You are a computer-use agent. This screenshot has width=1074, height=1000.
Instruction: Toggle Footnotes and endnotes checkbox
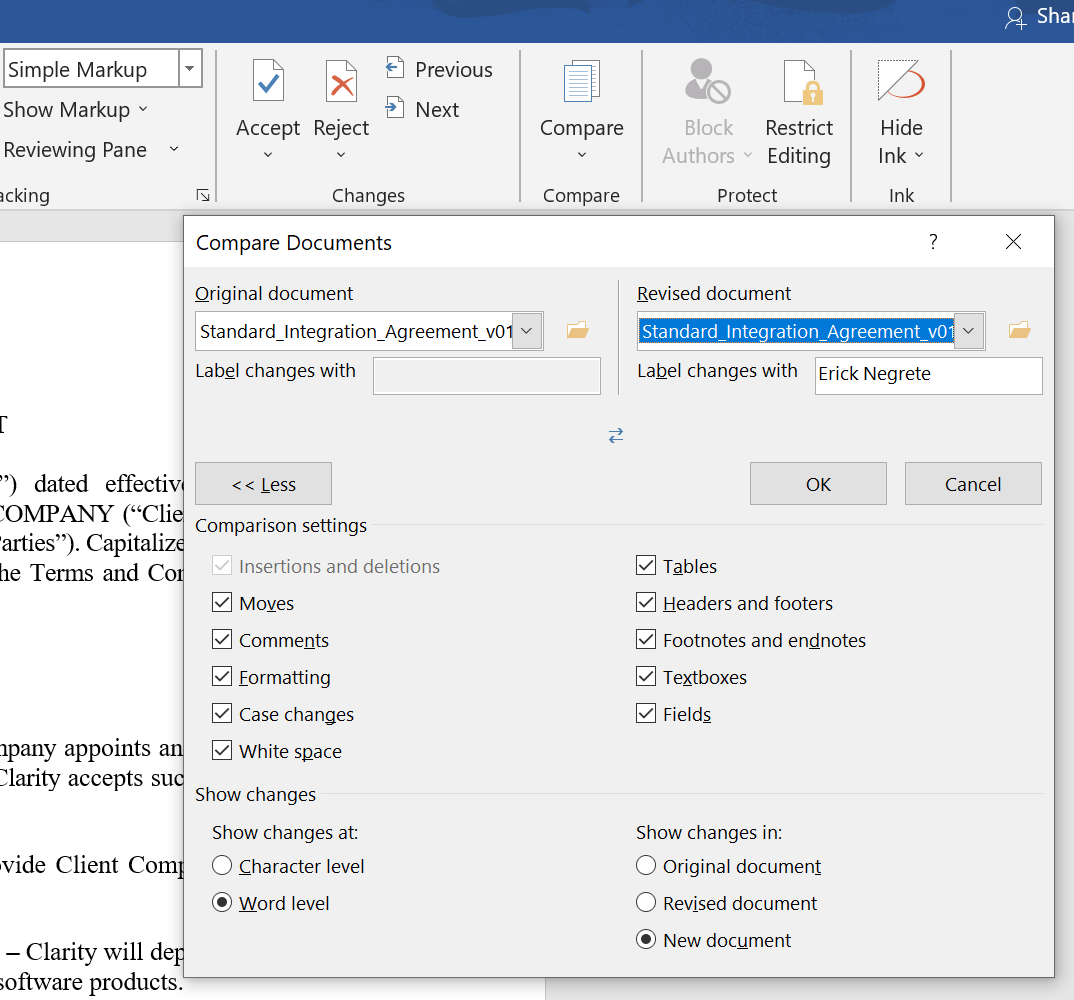pos(646,640)
